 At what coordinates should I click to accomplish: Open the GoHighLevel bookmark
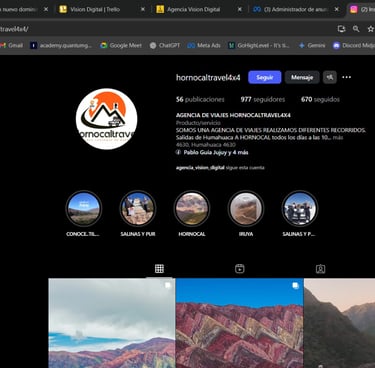(x=259, y=45)
